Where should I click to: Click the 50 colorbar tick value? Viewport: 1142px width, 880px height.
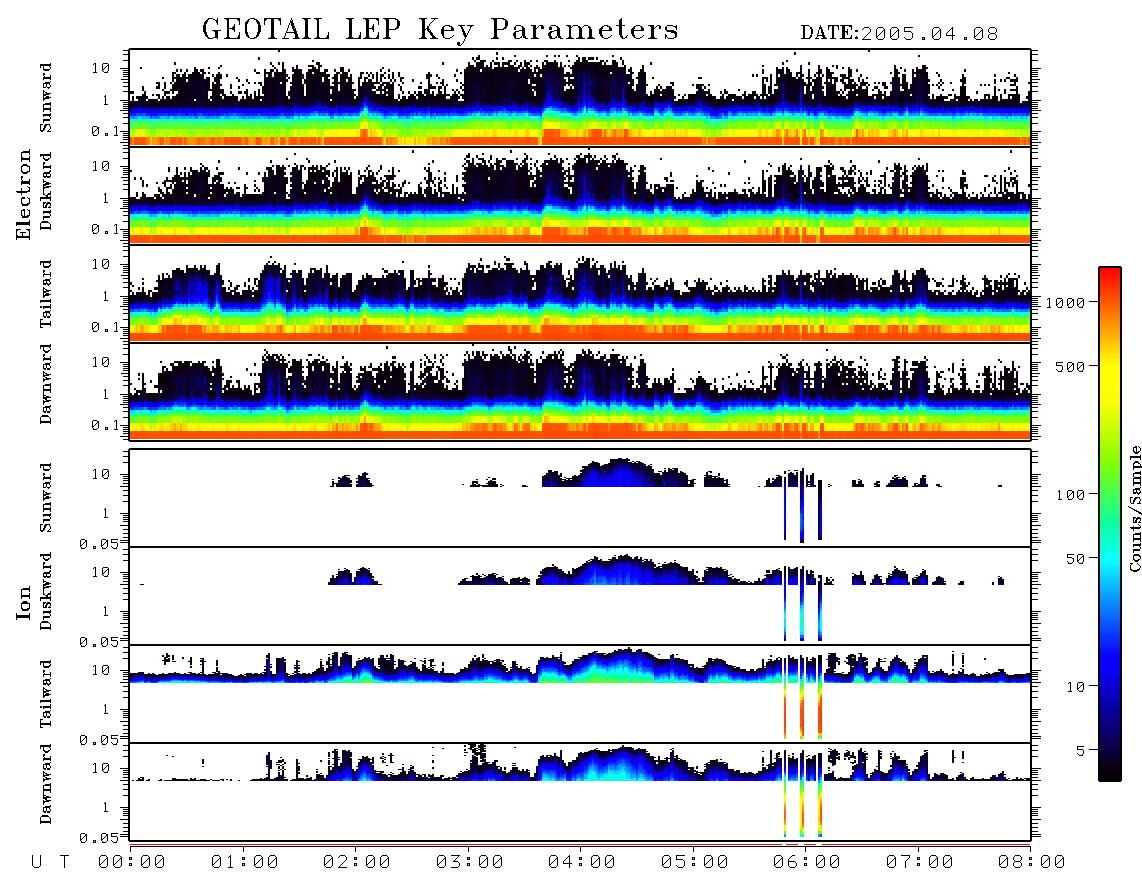click(x=1075, y=559)
